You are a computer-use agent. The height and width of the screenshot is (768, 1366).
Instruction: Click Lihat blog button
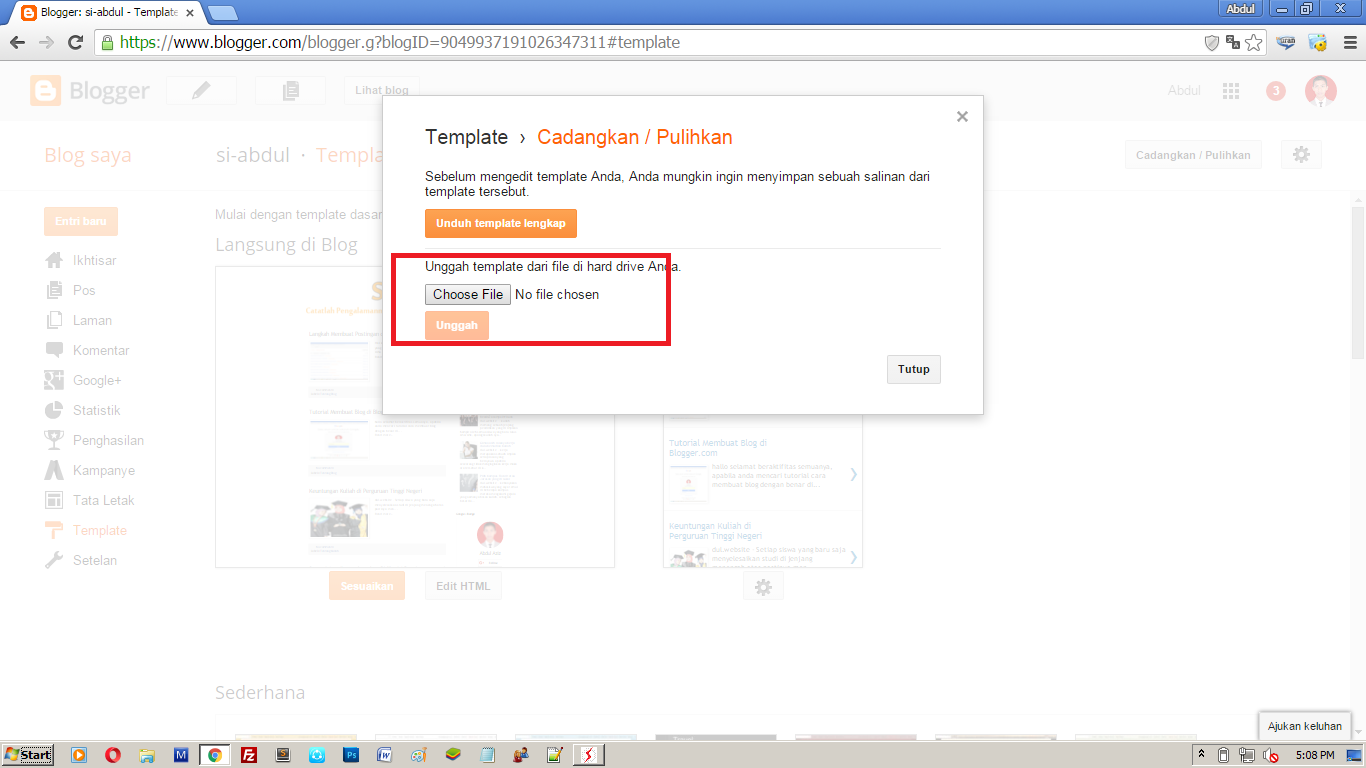[382, 90]
